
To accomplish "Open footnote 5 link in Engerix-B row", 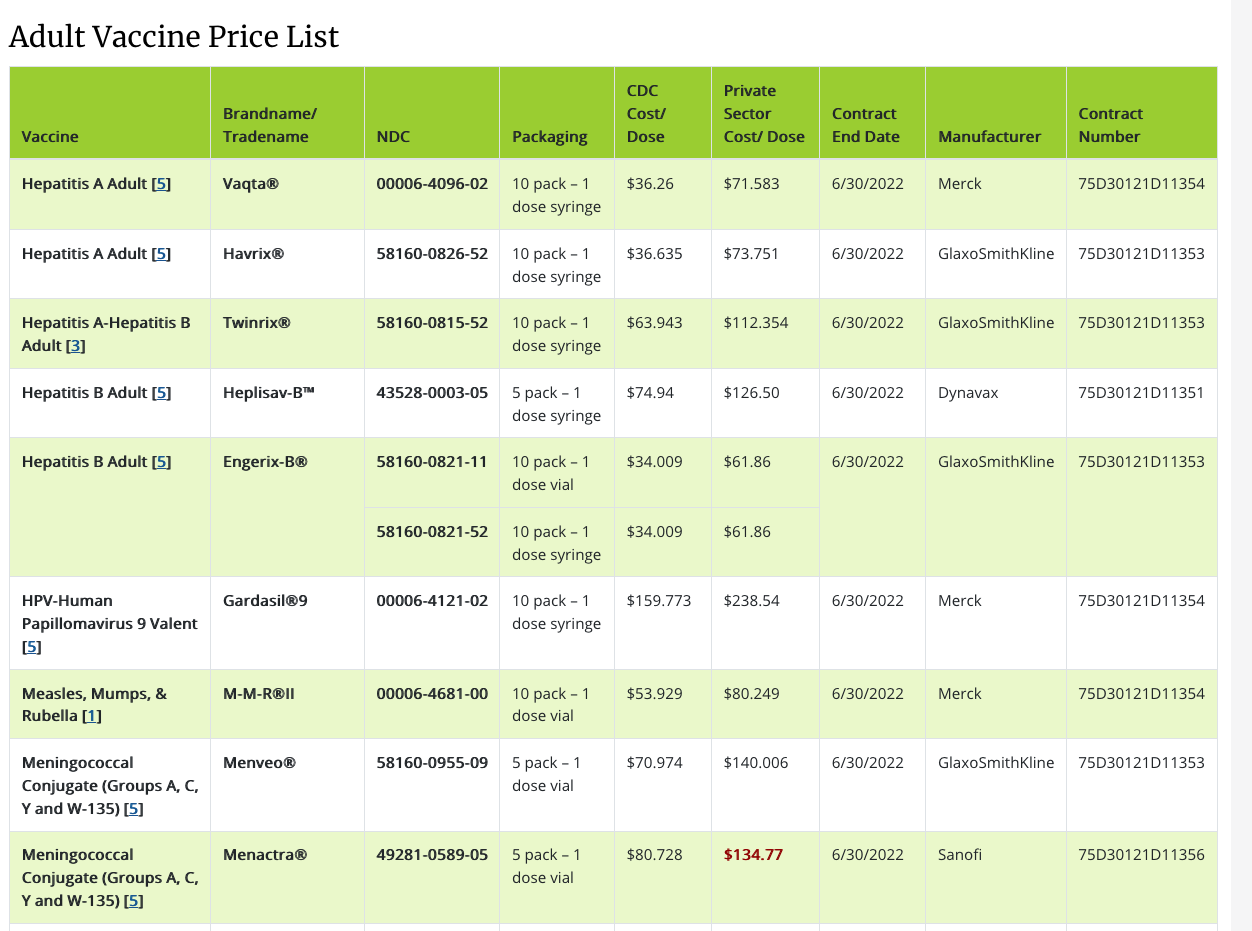I will coord(161,462).
